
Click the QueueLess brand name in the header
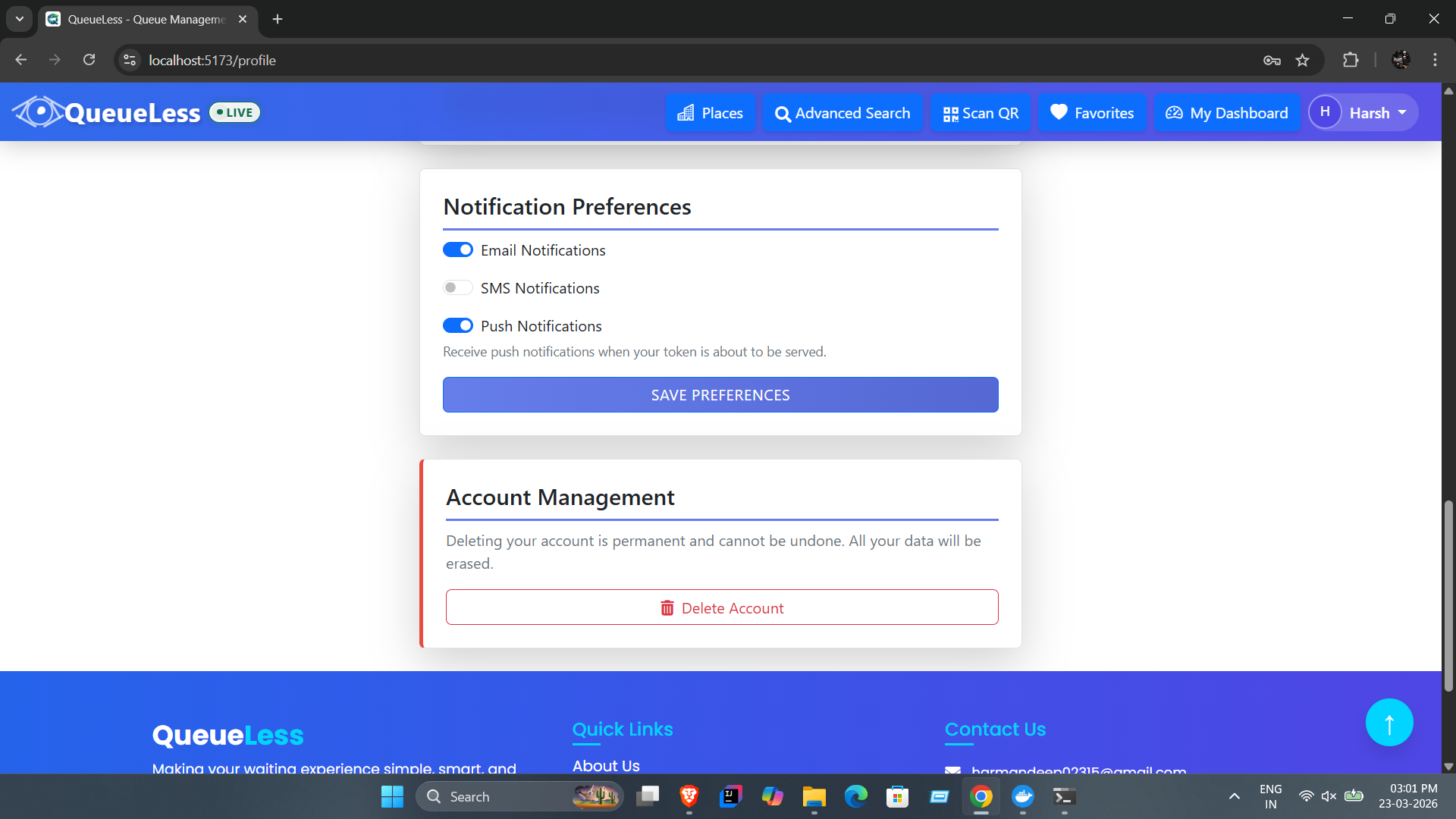click(x=133, y=113)
